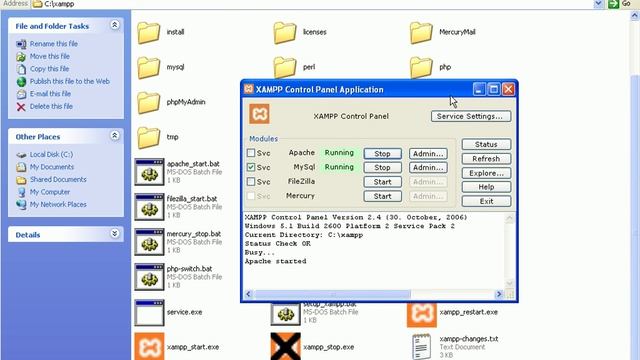Click the 'Apache started' log line
The width and height of the screenshot is (640, 360).
tap(276, 261)
